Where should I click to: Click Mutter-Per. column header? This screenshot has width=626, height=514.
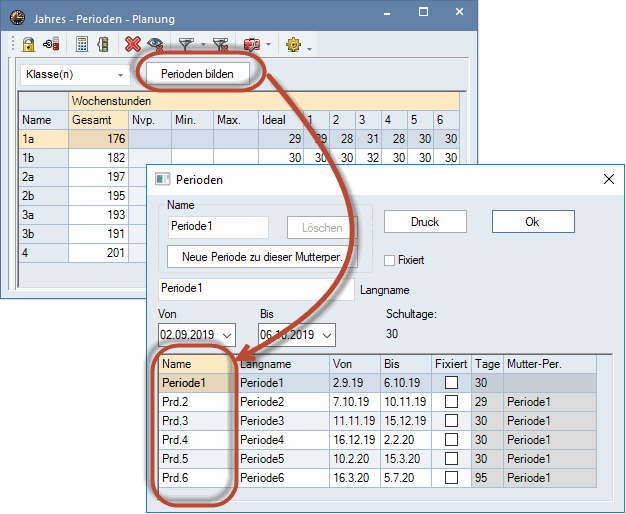[550, 364]
